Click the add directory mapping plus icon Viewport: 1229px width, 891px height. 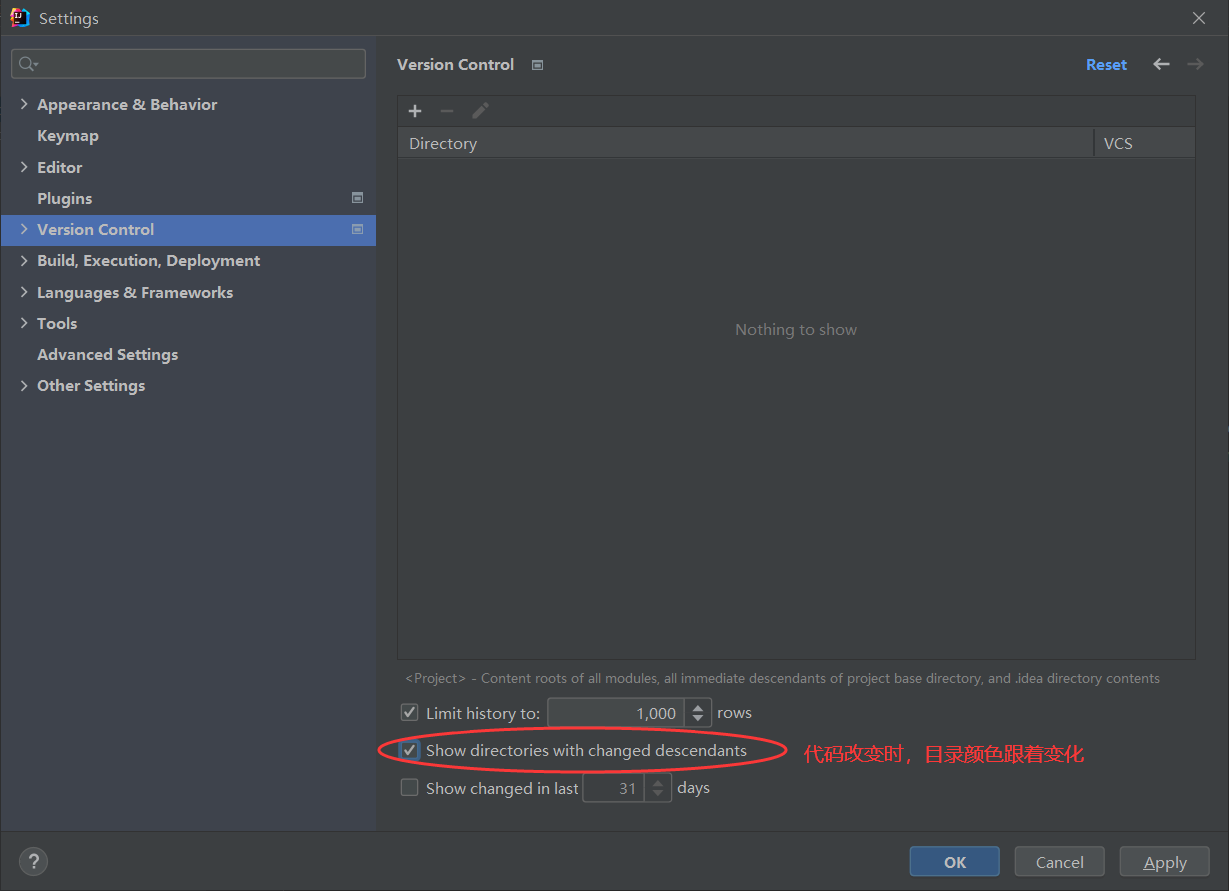point(415,111)
